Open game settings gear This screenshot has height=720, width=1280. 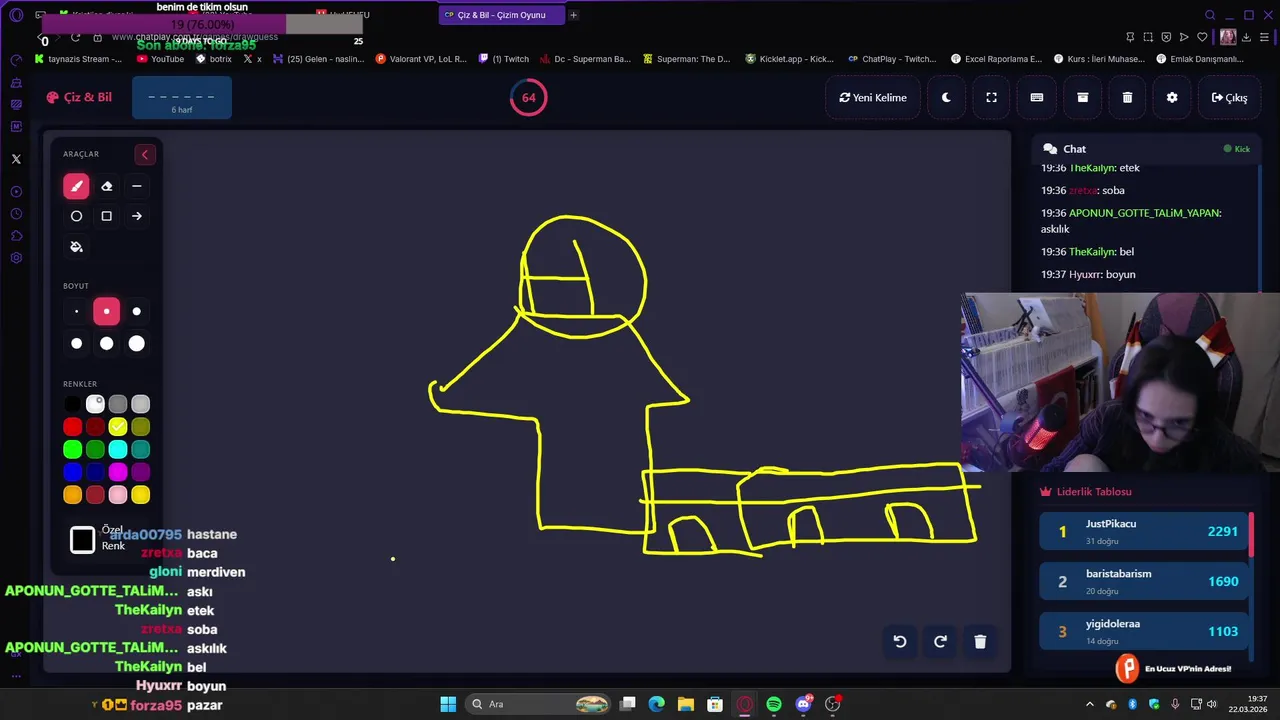[1172, 98]
